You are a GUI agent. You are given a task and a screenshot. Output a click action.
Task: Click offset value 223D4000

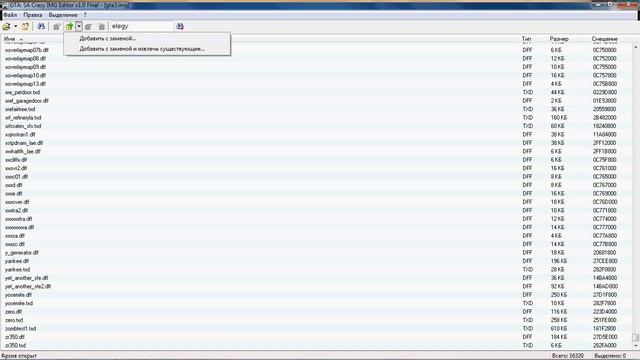coord(605,312)
